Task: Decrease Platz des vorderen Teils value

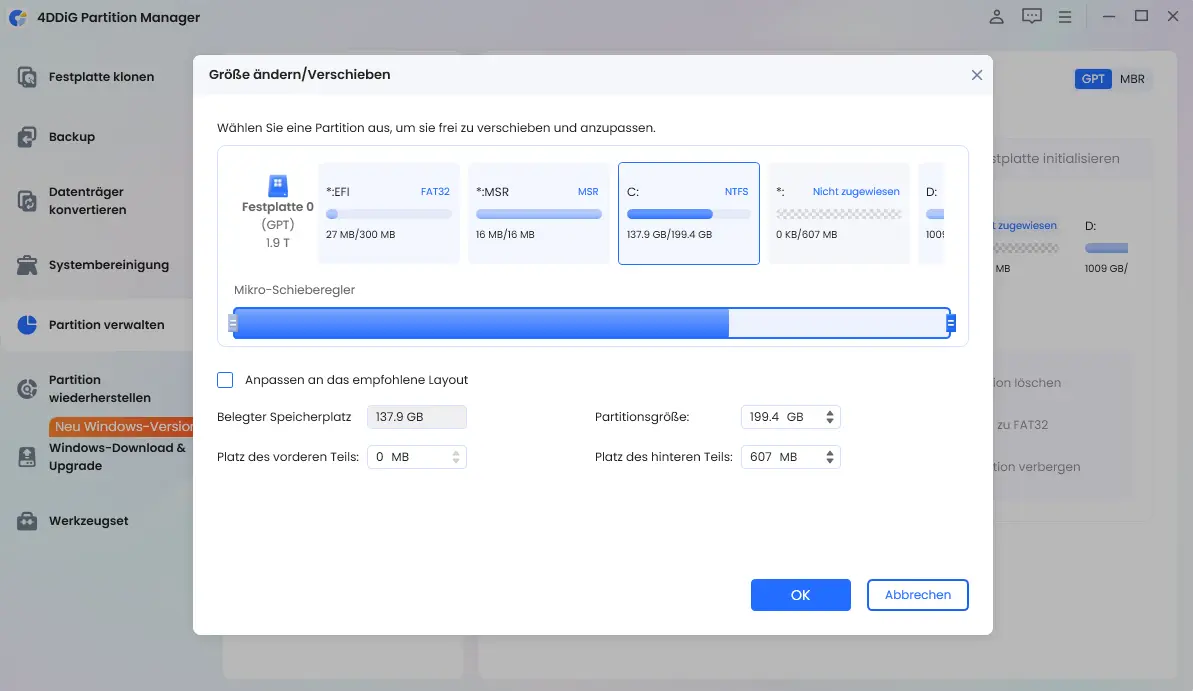Action: [456, 461]
